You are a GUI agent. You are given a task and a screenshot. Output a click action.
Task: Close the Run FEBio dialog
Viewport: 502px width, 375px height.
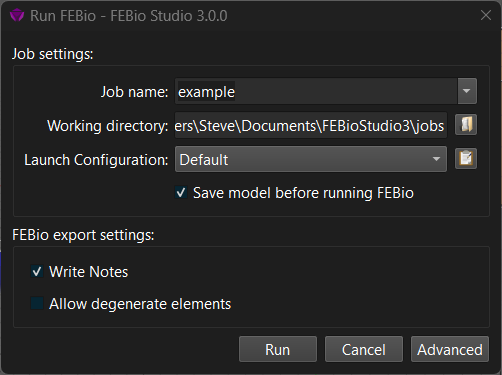tap(486, 15)
